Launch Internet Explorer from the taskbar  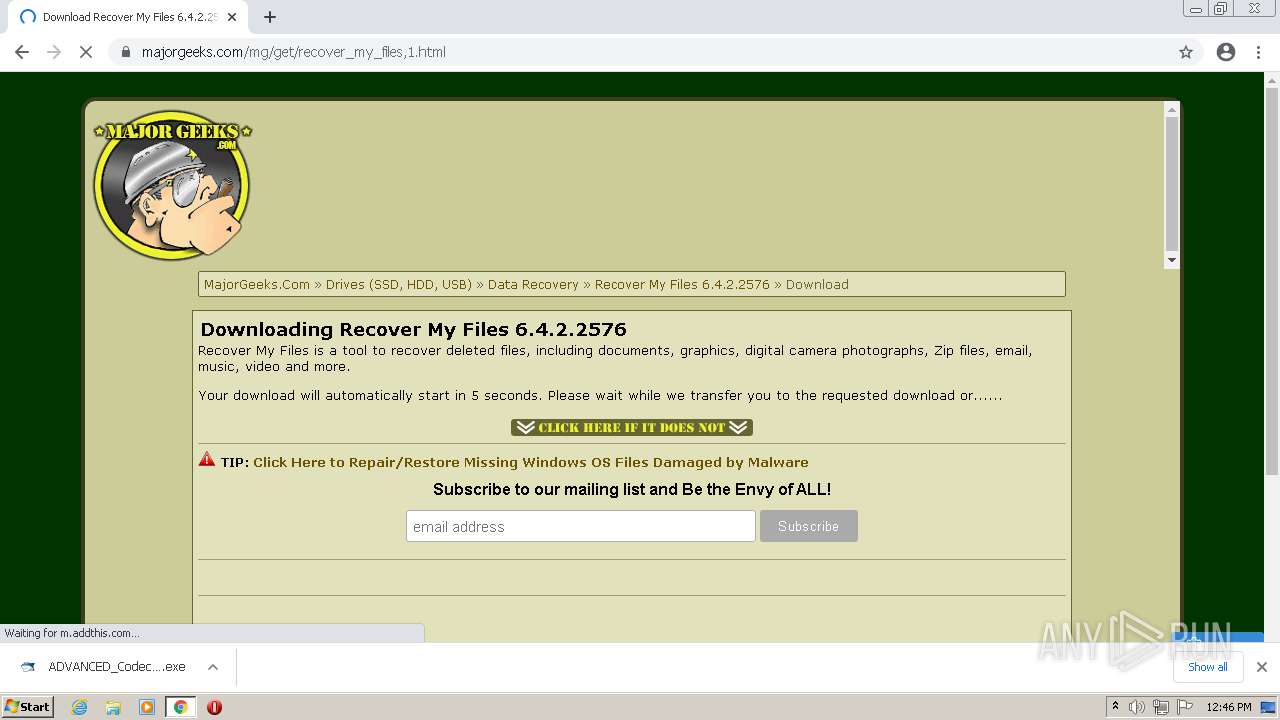click(79, 707)
